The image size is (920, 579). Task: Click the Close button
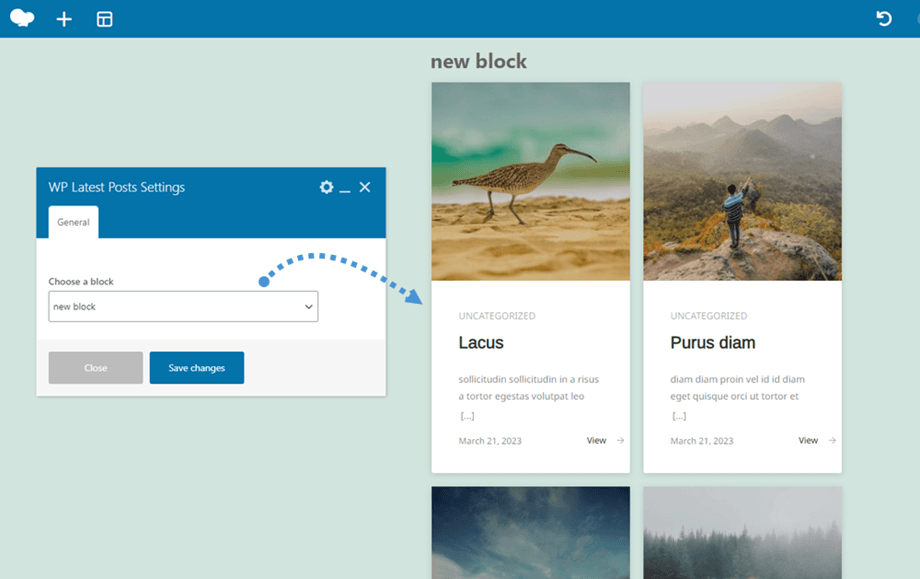96,368
